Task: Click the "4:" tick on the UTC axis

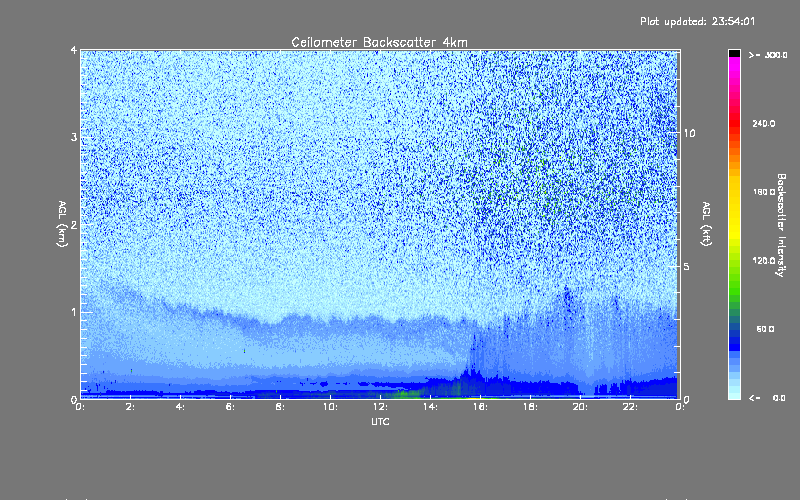Action: pos(180,407)
